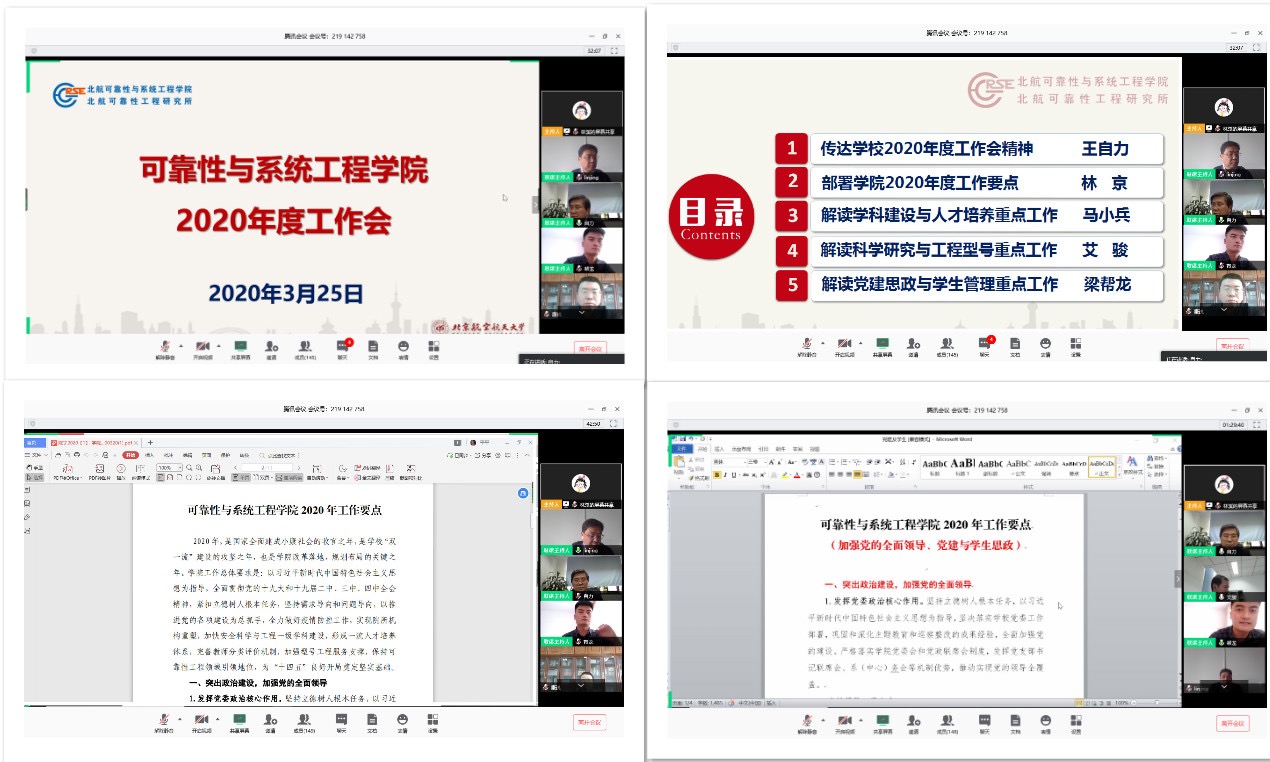Viewport: 1270px width, 762px height.
Task: Open members (145) list in the PDF-sharing meeting
Action: [x=305, y=722]
